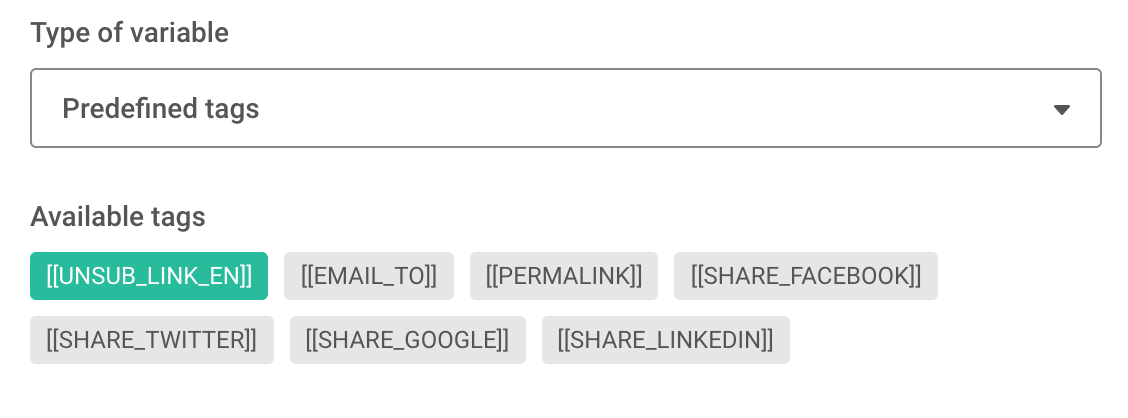Click the dropdown arrow beside Predefined tags

[x=1061, y=109]
